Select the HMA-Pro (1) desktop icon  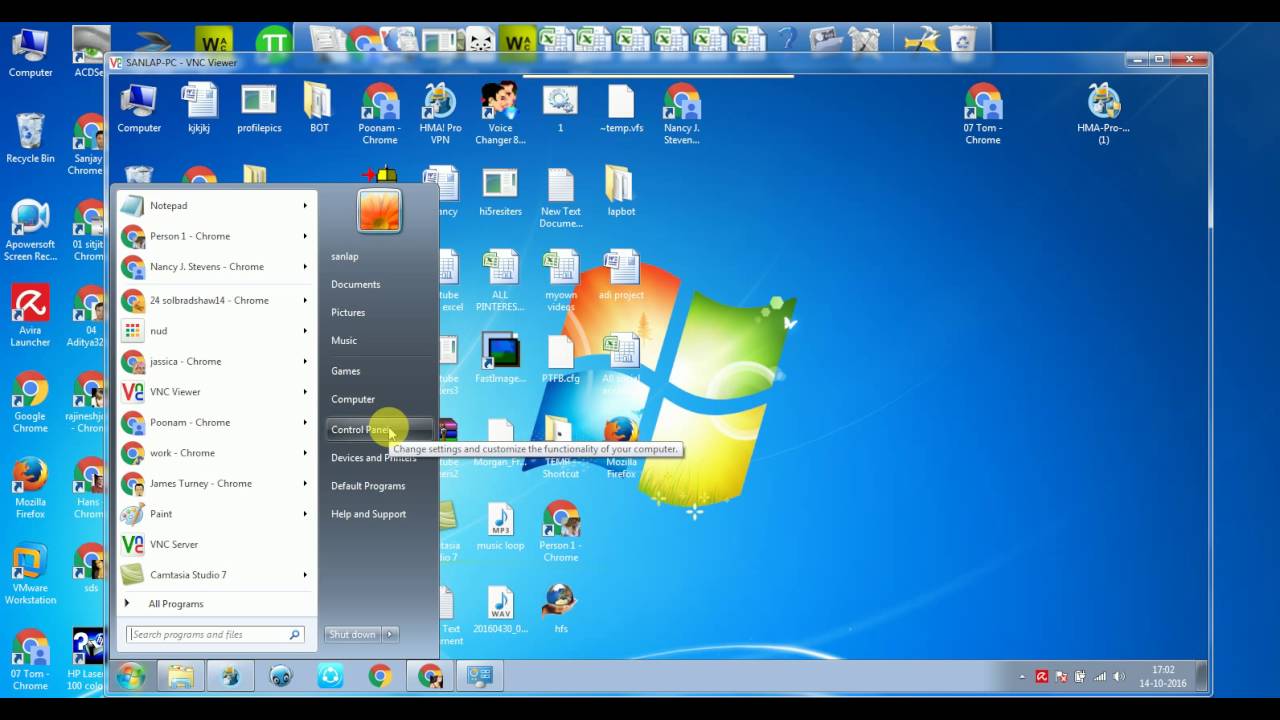1104,115
